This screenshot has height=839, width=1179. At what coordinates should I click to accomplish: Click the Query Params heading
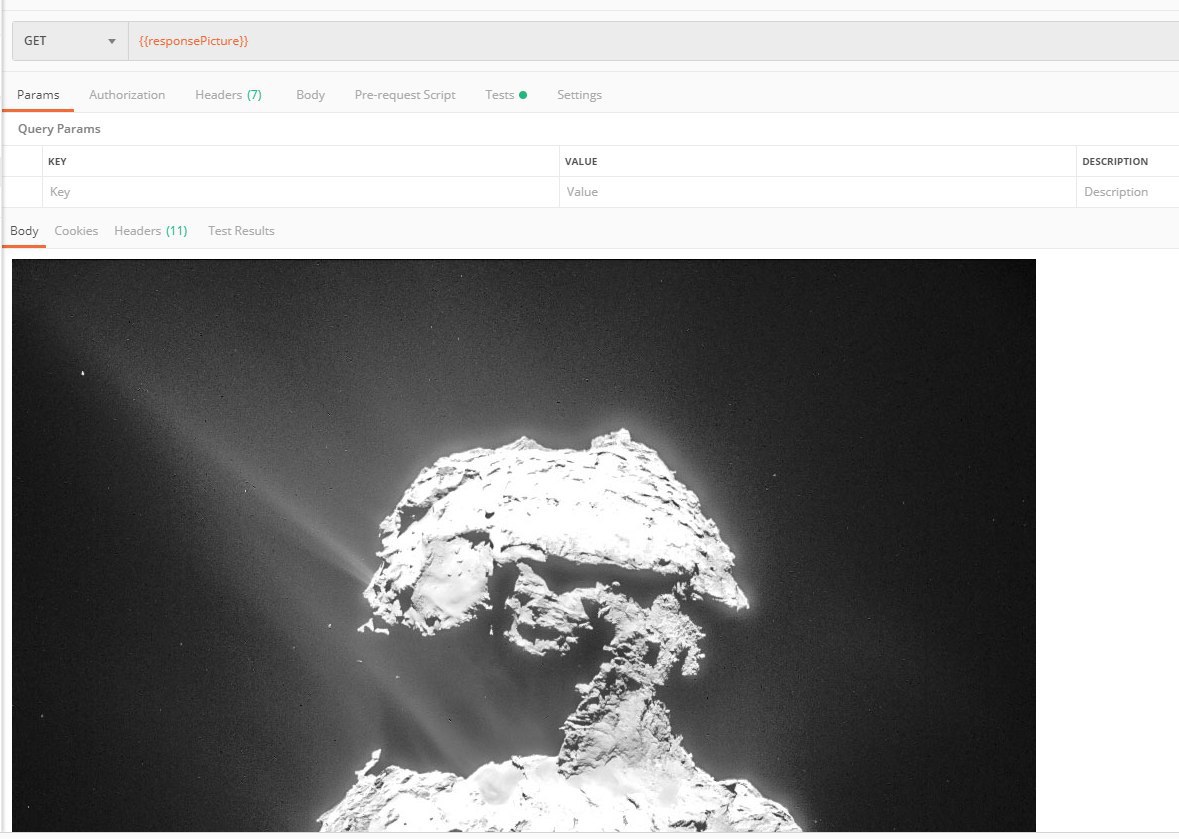[59, 129]
